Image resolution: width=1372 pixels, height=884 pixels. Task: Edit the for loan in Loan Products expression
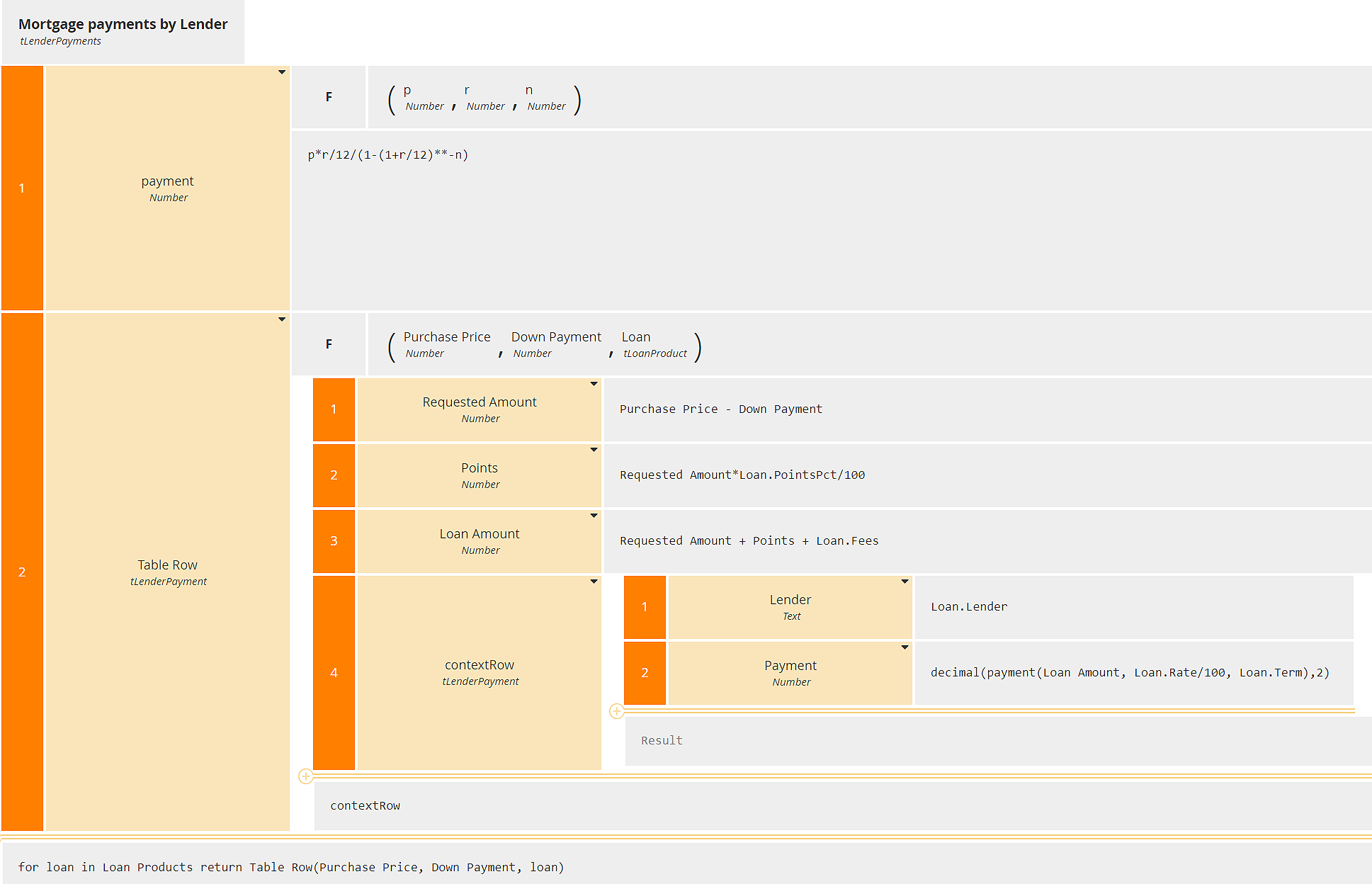[290, 867]
